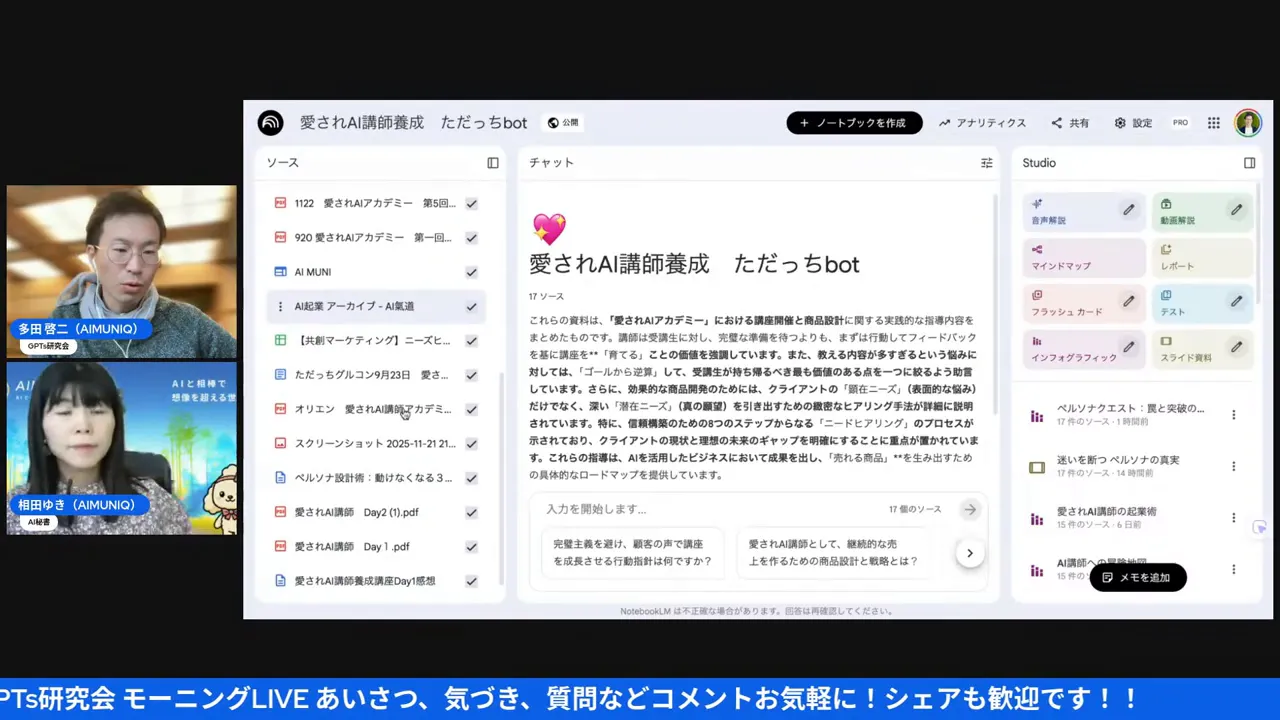The image size is (1280, 720).
Task: Generate a 動画解説 video overview
Action: coord(1192,213)
